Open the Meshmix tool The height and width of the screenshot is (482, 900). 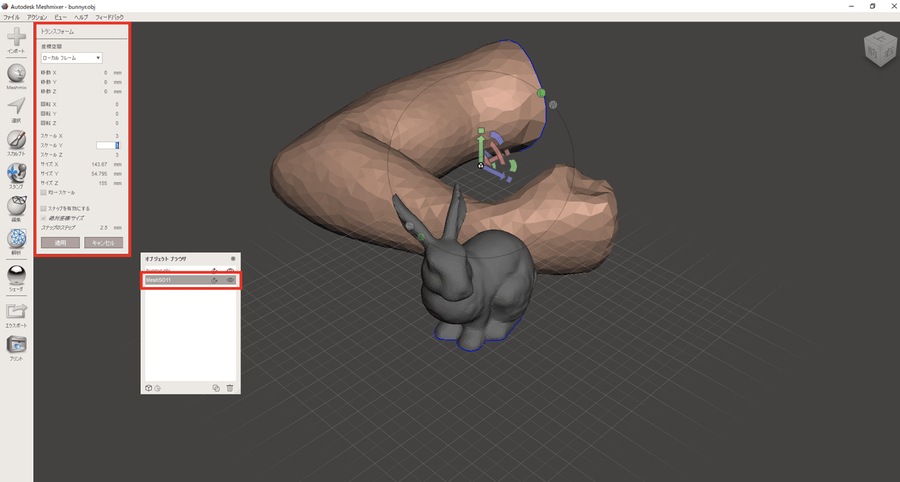(16, 74)
